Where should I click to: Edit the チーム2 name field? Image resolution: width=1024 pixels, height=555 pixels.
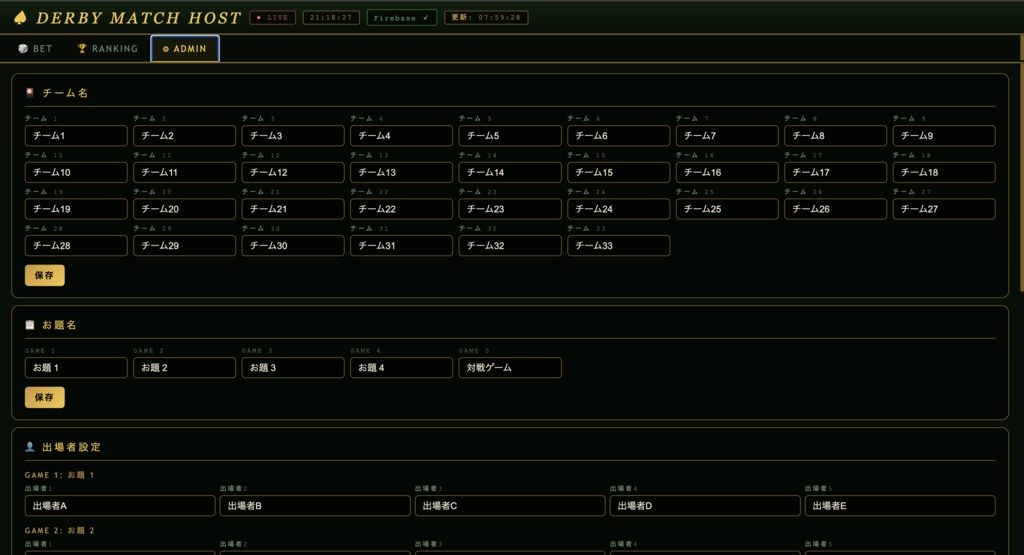coord(184,136)
